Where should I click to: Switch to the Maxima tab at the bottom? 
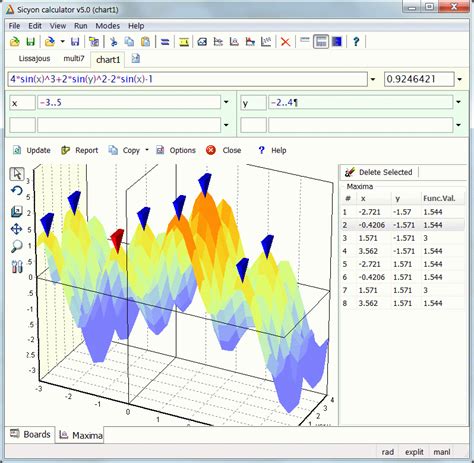[x=80, y=435]
